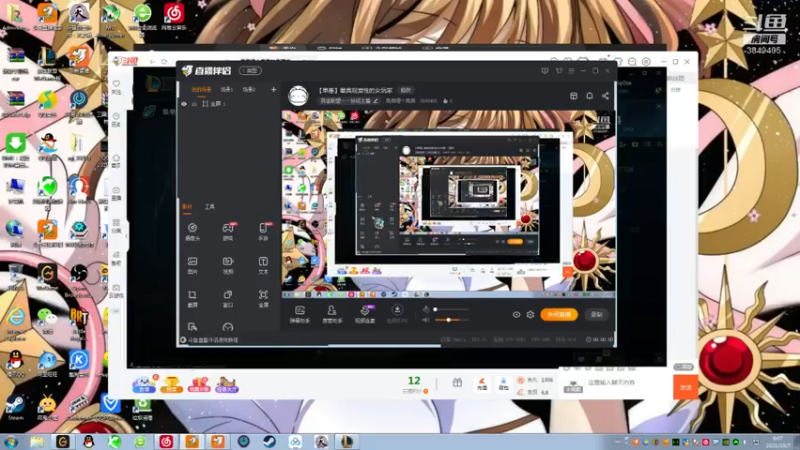
Task: Click the orange stop-live button
Action: click(559, 314)
